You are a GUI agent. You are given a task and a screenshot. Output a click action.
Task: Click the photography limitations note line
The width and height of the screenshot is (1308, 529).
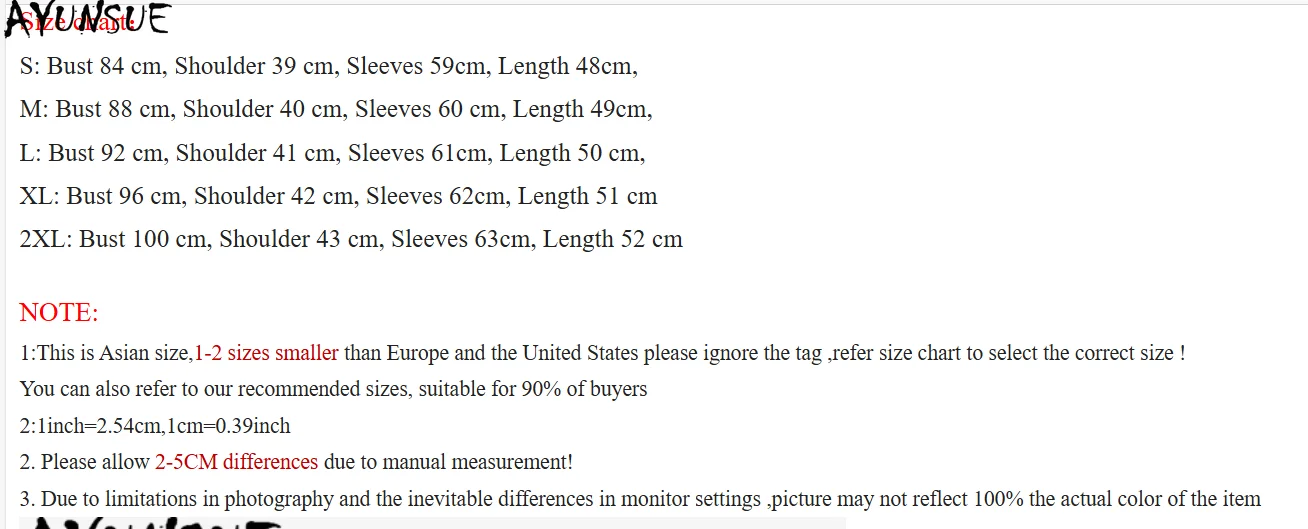pyautogui.click(x=640, y=499)
